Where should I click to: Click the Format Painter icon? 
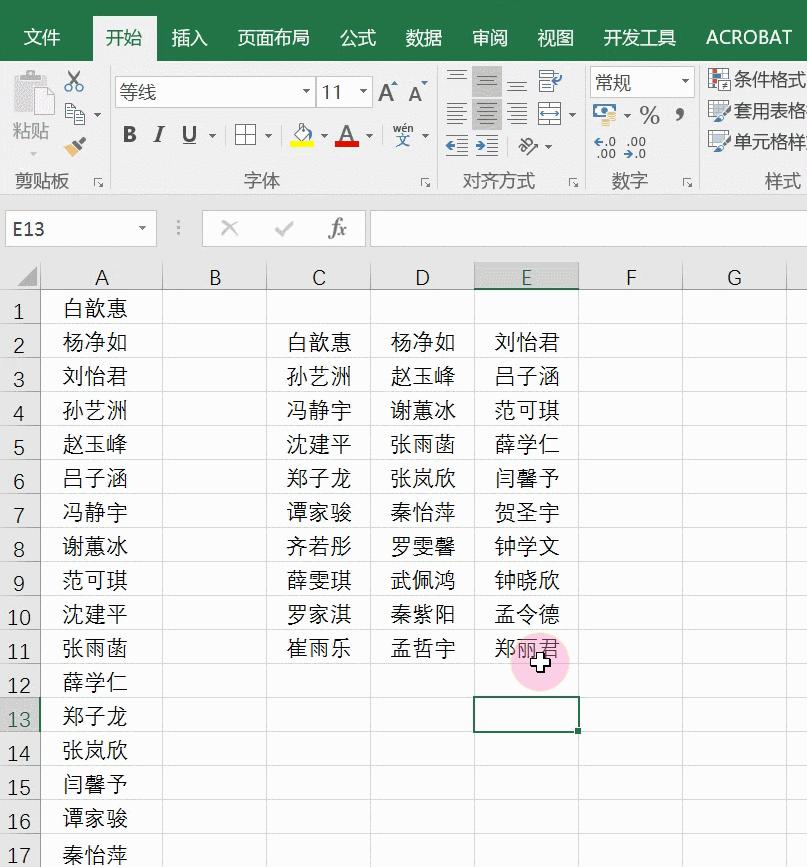74,145
